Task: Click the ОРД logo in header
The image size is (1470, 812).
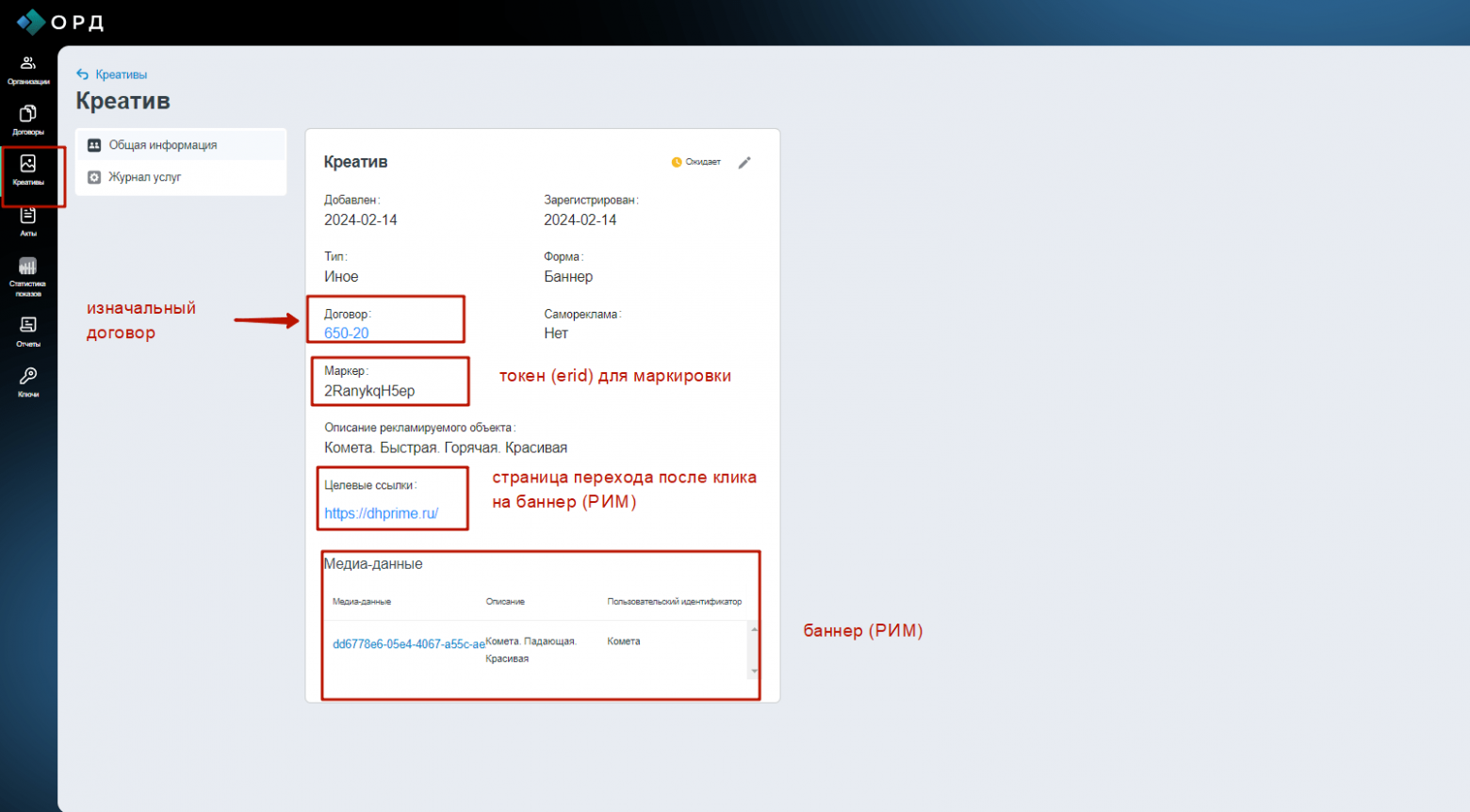Action: (x=60, y=21)
